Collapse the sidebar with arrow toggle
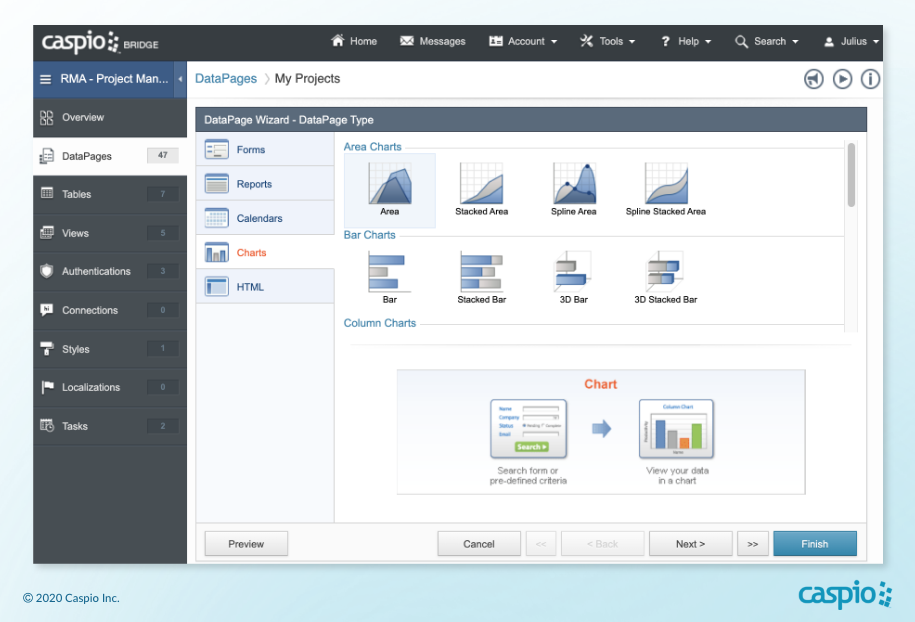The height and width of the screenshot is (622, 915). click(x=180, y=79)
